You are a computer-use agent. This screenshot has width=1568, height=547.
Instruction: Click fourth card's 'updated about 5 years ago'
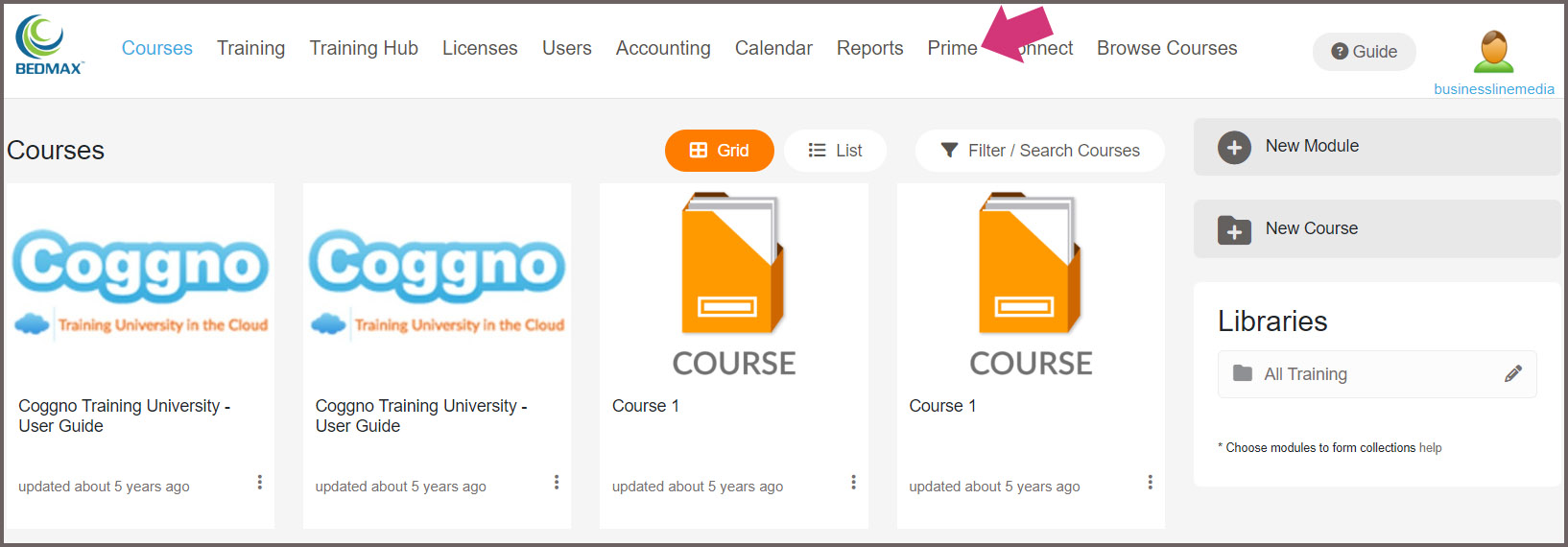point(994,487)
